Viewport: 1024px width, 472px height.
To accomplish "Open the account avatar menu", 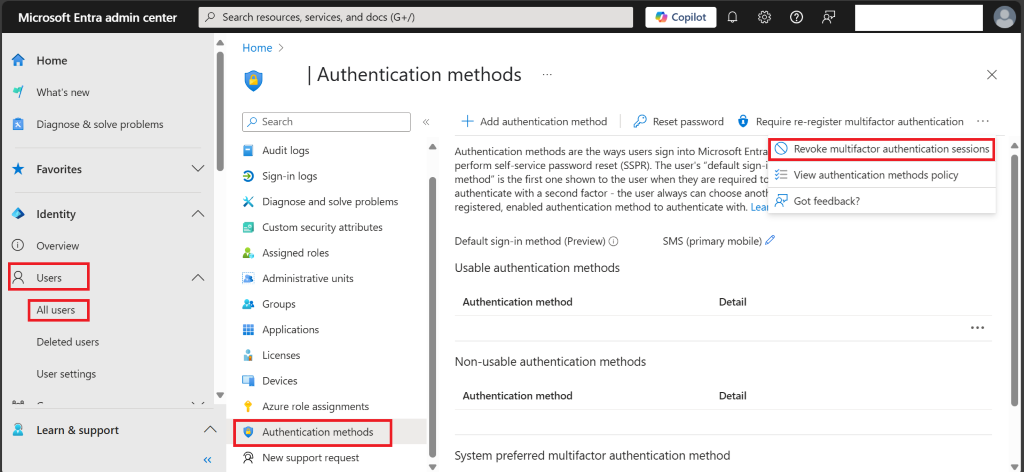I will tap(1004, 18).
